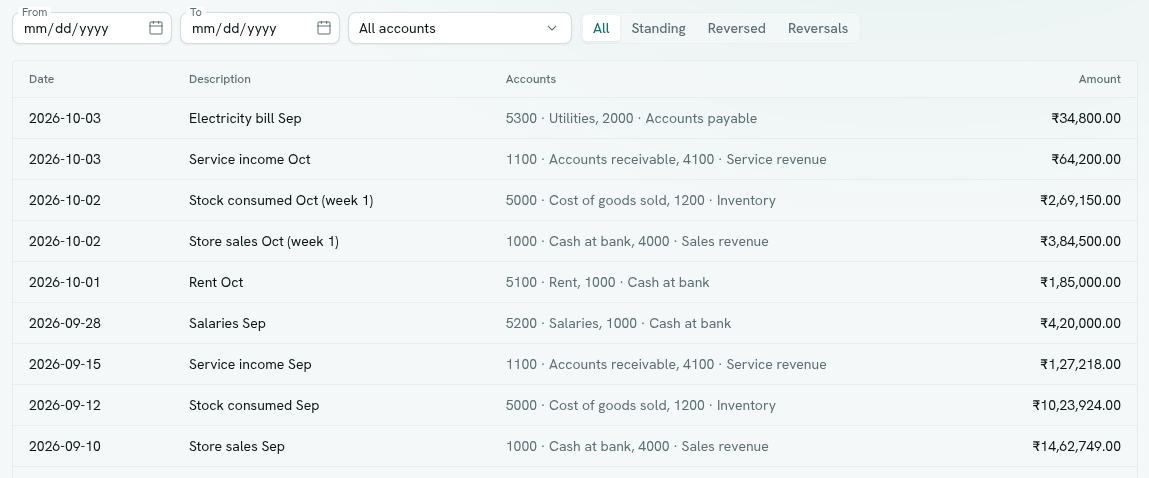Click the 2026-09-28 date cell
The width and height of the screenshot is (1149, 478).
[x=65, y=323]
